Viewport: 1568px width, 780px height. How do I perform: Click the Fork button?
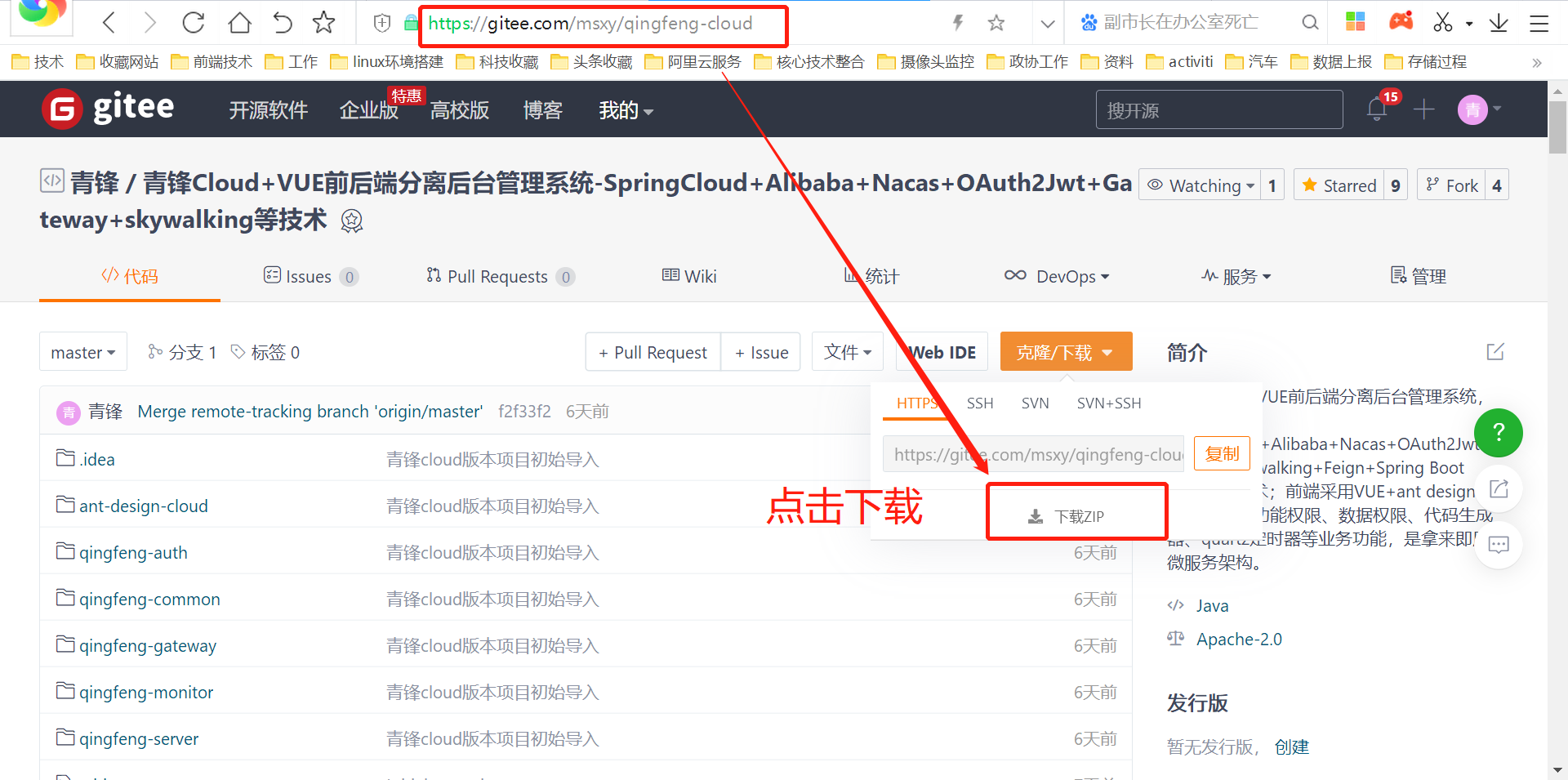coord(1451,185)
